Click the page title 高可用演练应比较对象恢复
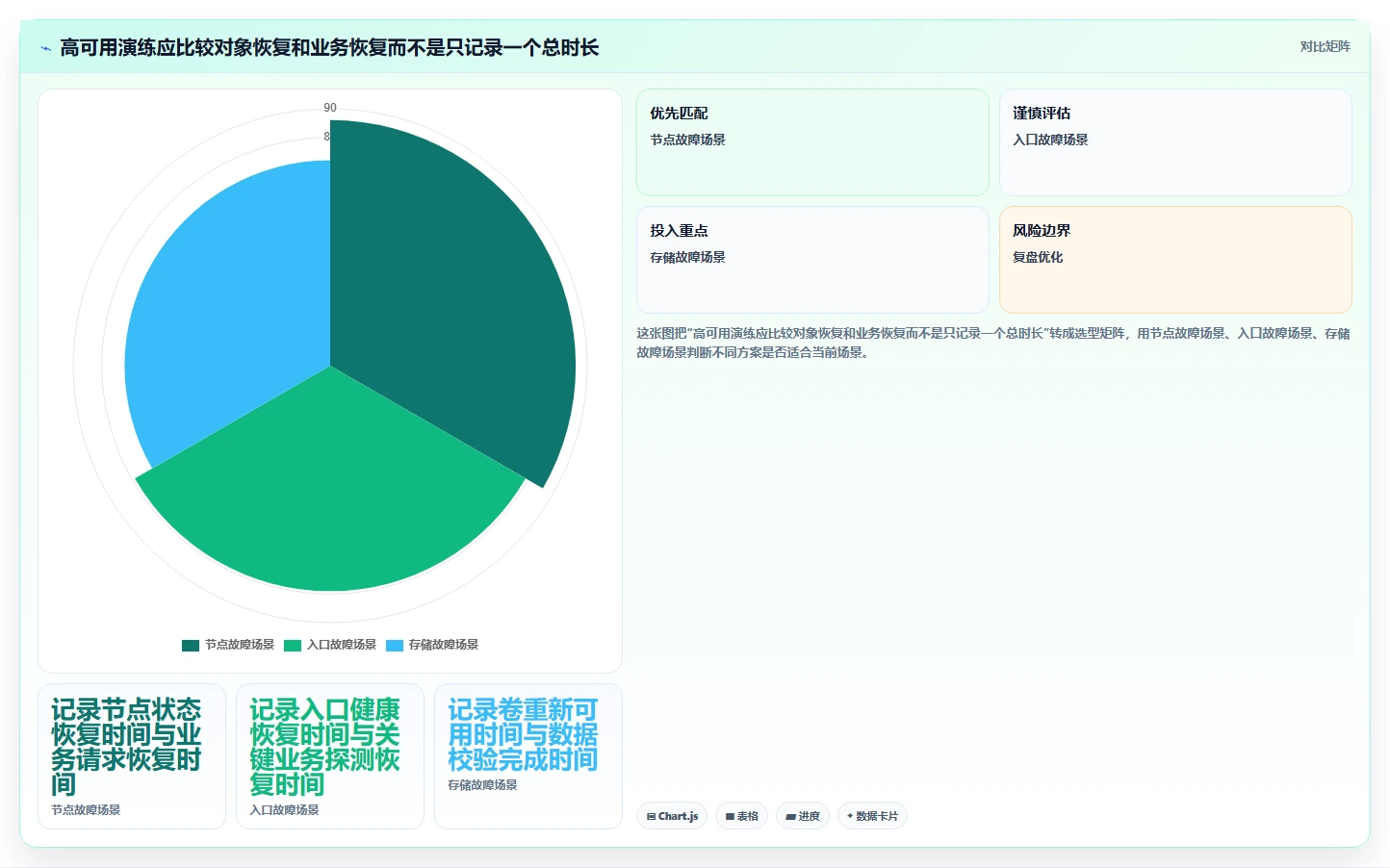The width and height of the screenshot is (1390, 868). 329,47
